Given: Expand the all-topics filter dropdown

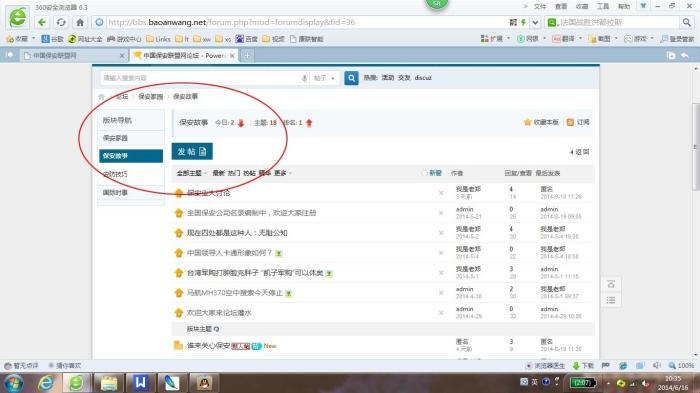Looking at the screenshot, I should pos(192,173).
